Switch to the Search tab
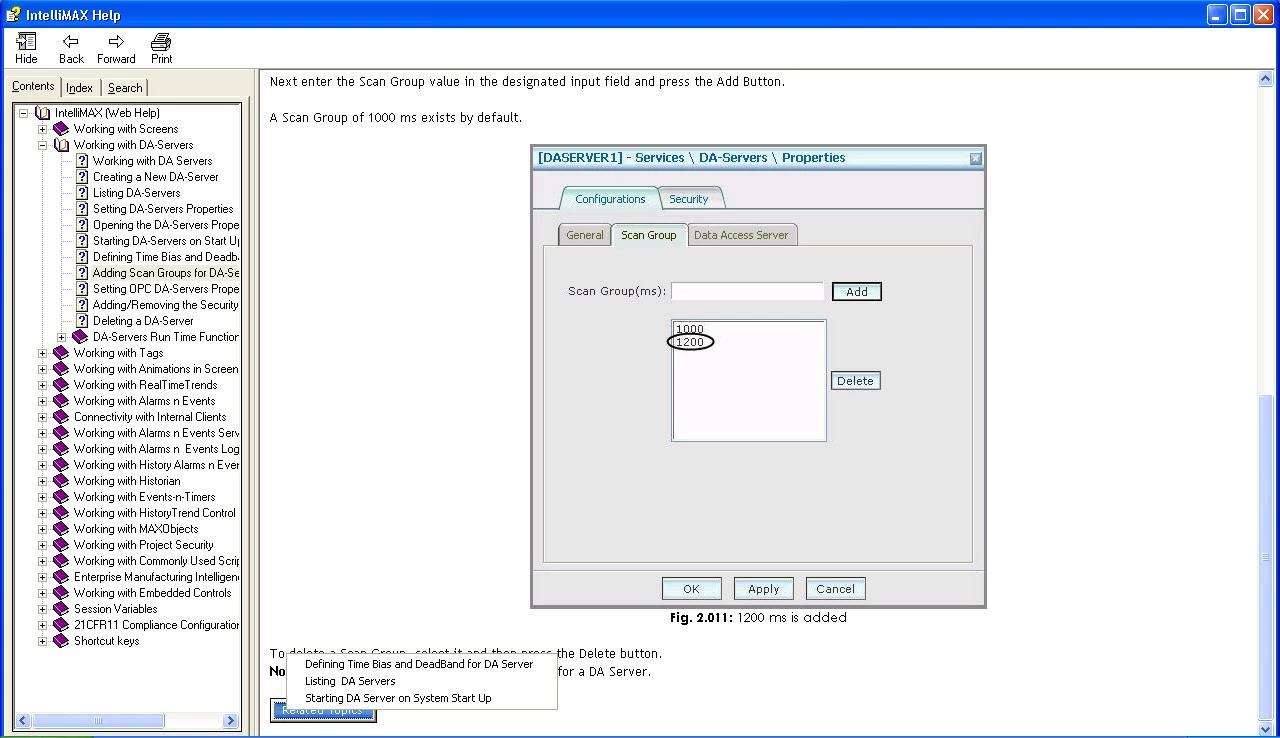1280x738 pixels. [125, 88]
